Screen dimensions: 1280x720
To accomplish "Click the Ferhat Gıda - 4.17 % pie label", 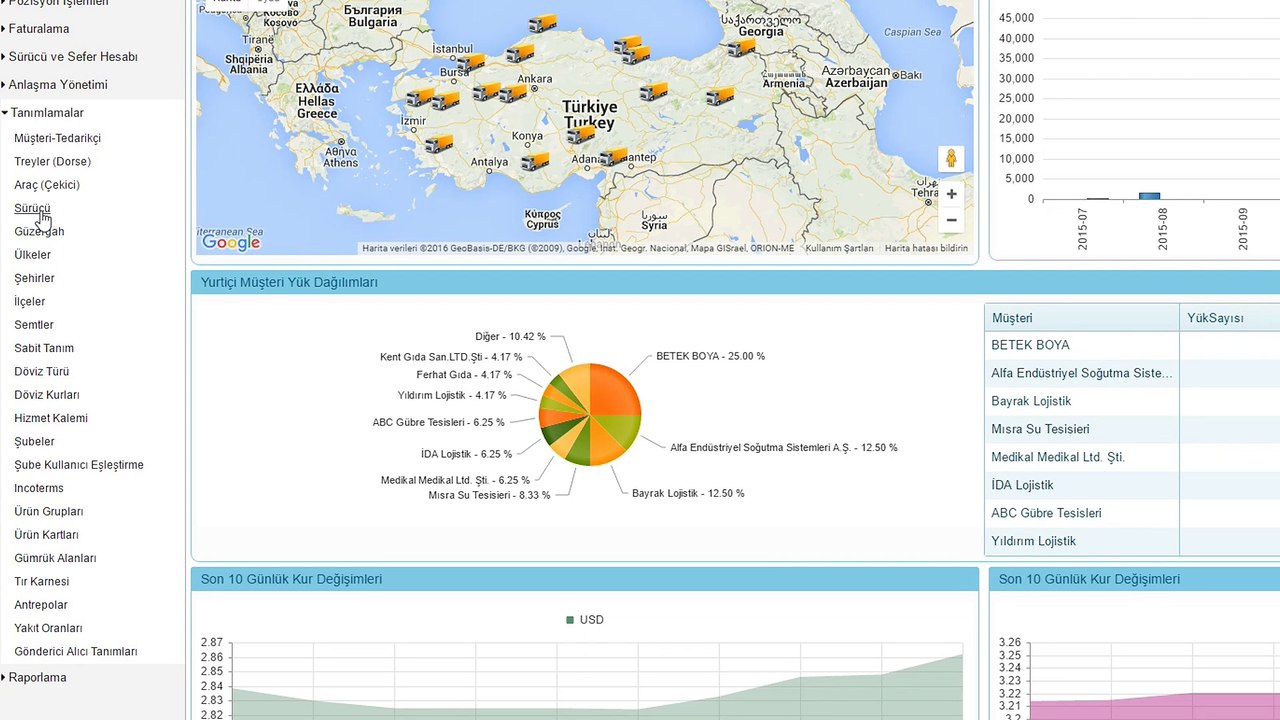I will (x=464, y=375).
